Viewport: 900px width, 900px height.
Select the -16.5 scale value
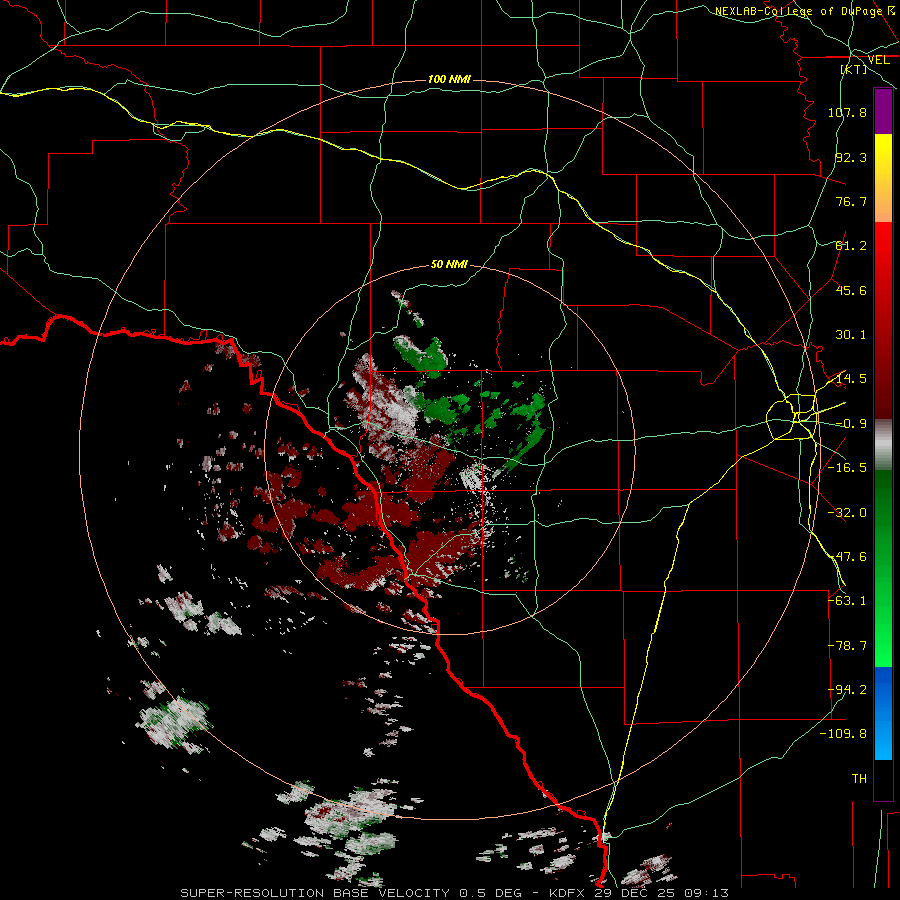click(847, 468)
